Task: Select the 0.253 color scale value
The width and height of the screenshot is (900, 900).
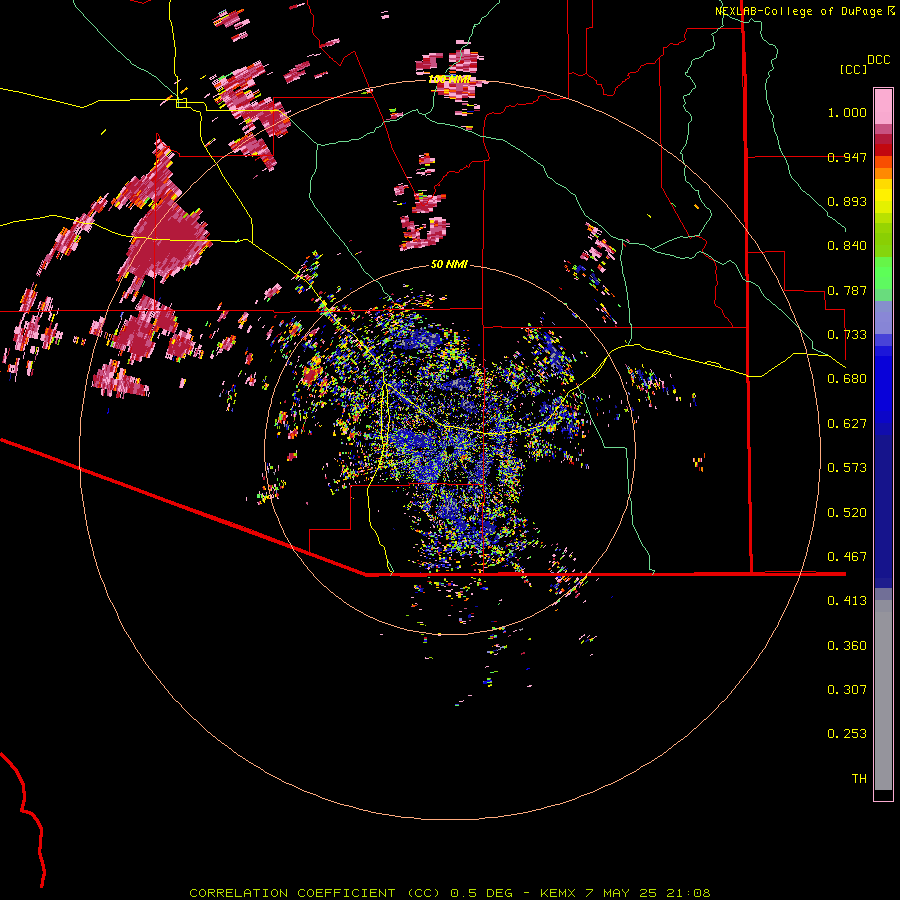Action: 847,734
